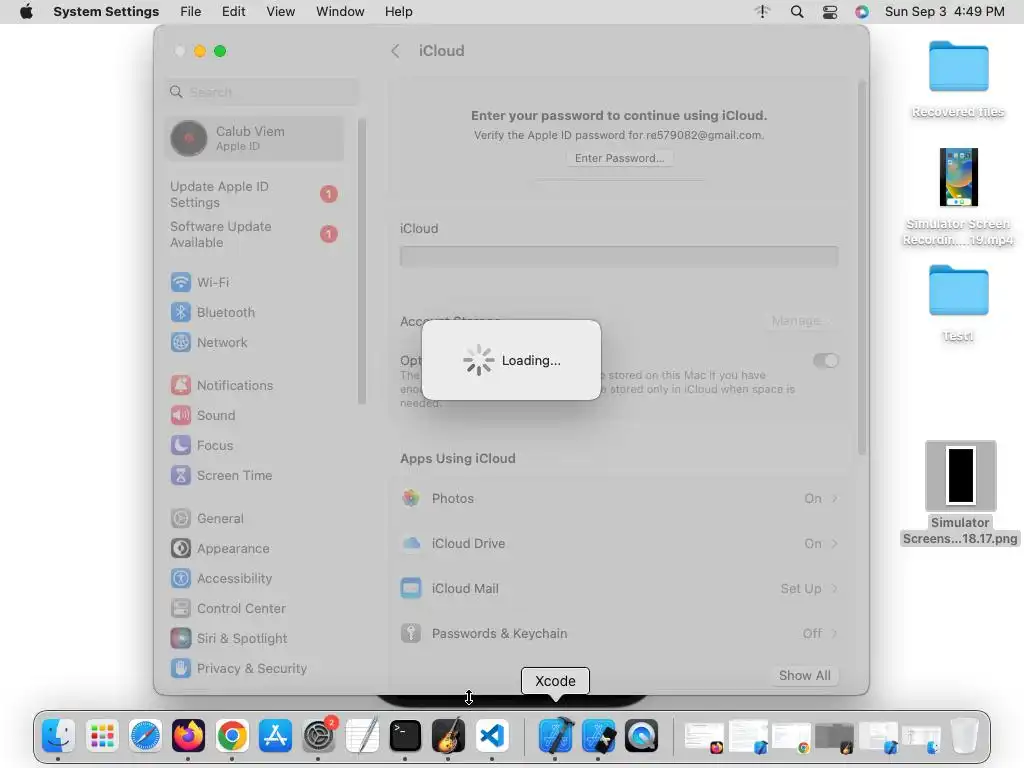Click System Settings icon in the Dock
The image size is (1024, 768).
click(x=319, y=735)
